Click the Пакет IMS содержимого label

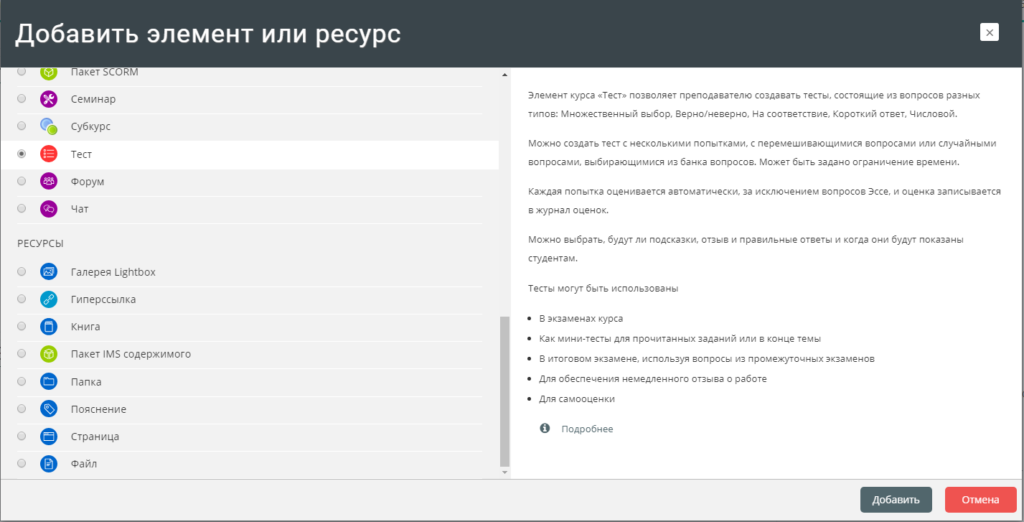coord(131,354)
